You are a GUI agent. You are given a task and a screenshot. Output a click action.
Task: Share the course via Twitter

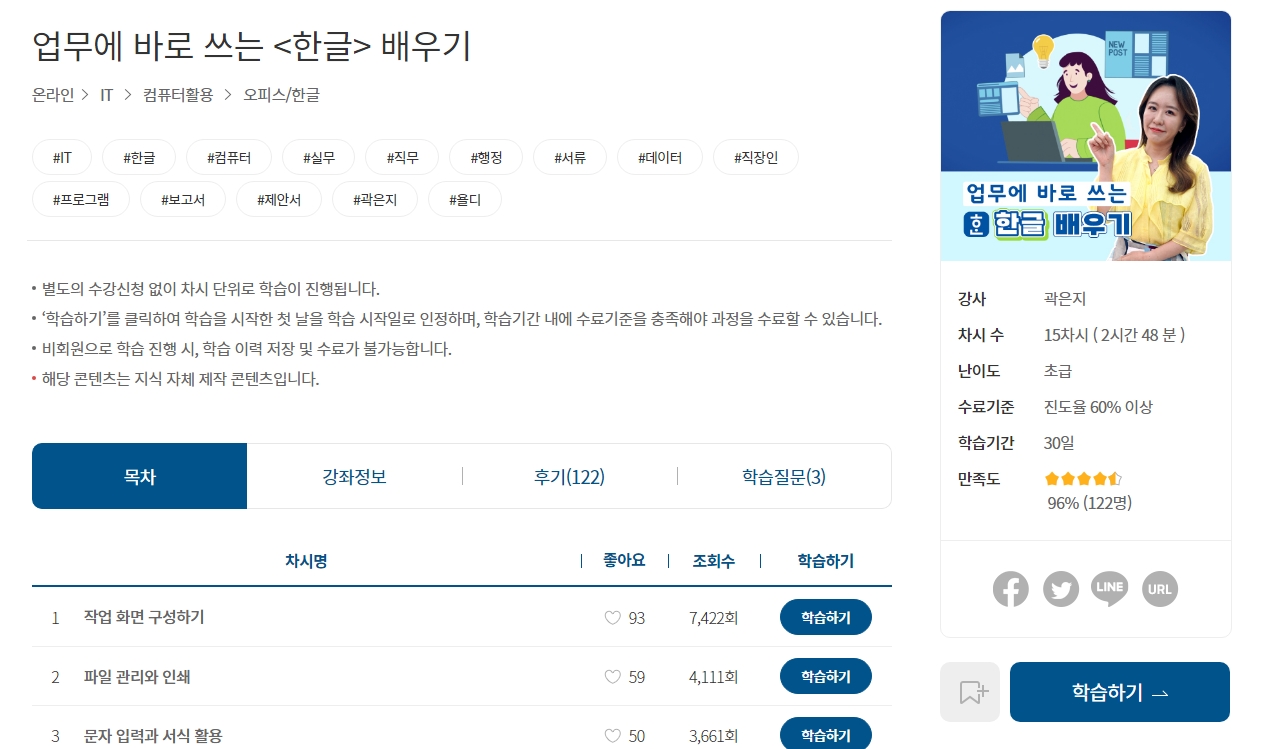[1061, 589]
